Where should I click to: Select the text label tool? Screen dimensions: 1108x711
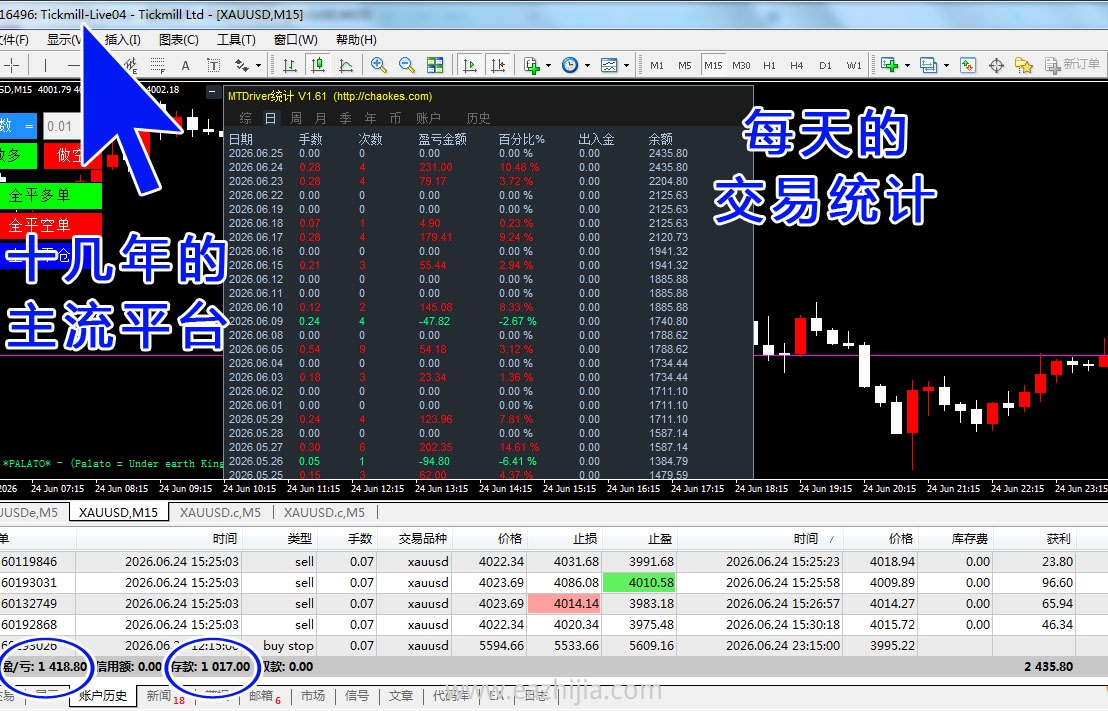pos(213,66)
